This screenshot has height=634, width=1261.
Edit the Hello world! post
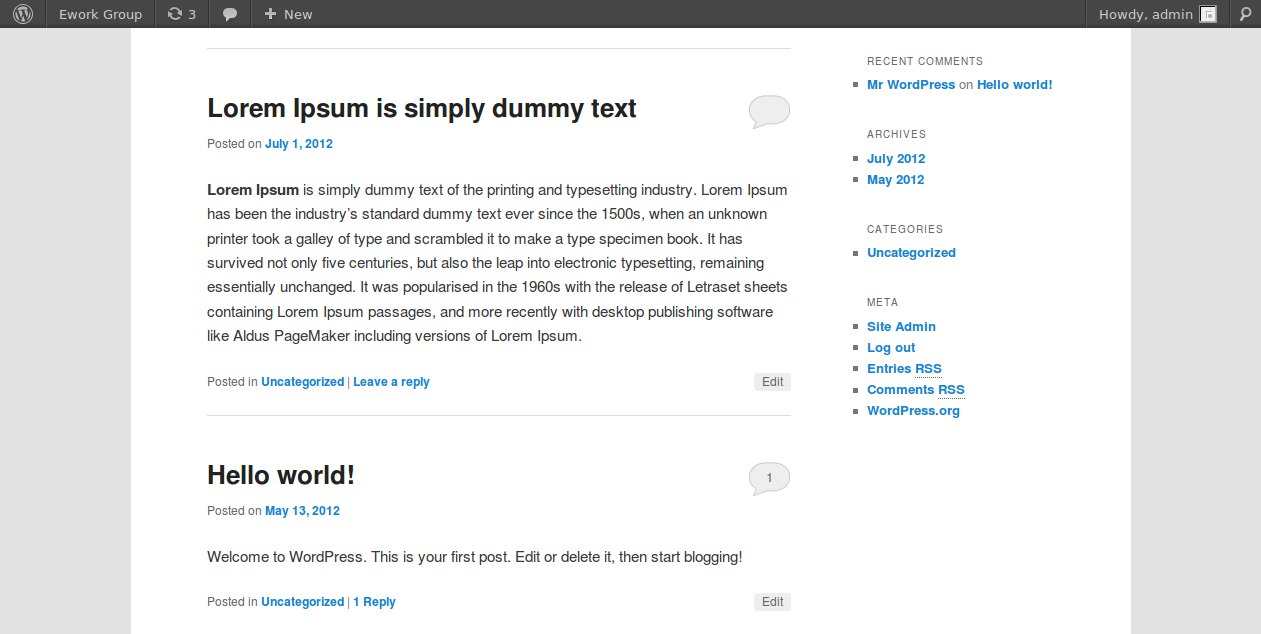772,602
